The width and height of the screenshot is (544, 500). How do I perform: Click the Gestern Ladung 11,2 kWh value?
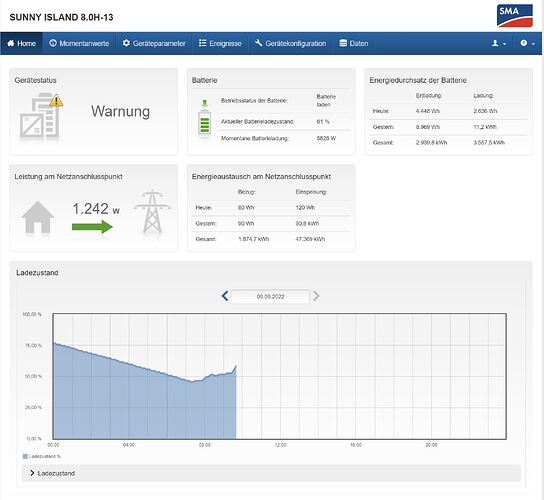coord(485,127)
